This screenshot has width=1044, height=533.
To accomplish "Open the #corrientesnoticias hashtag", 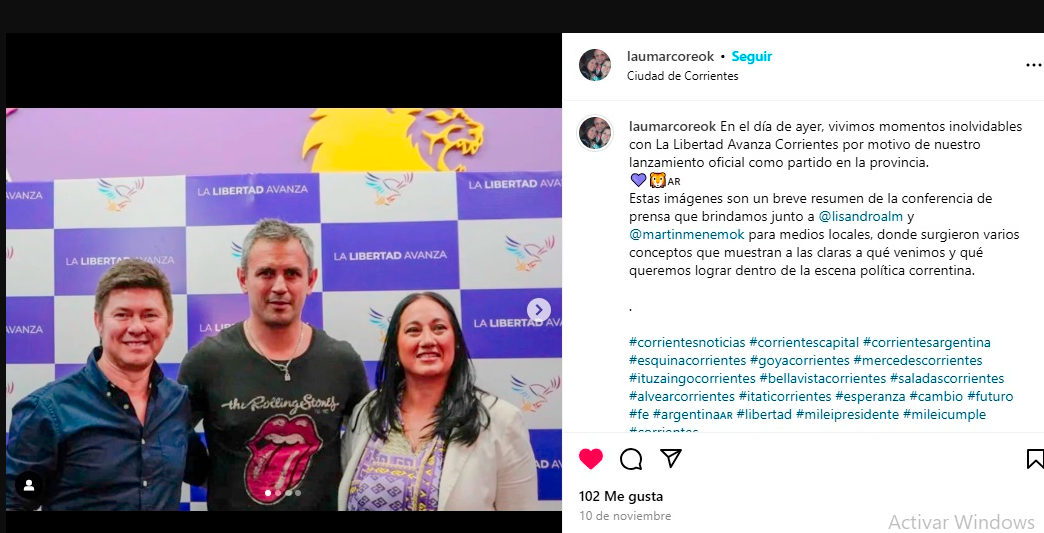I will pyautogui.click(x=687, y=342).
